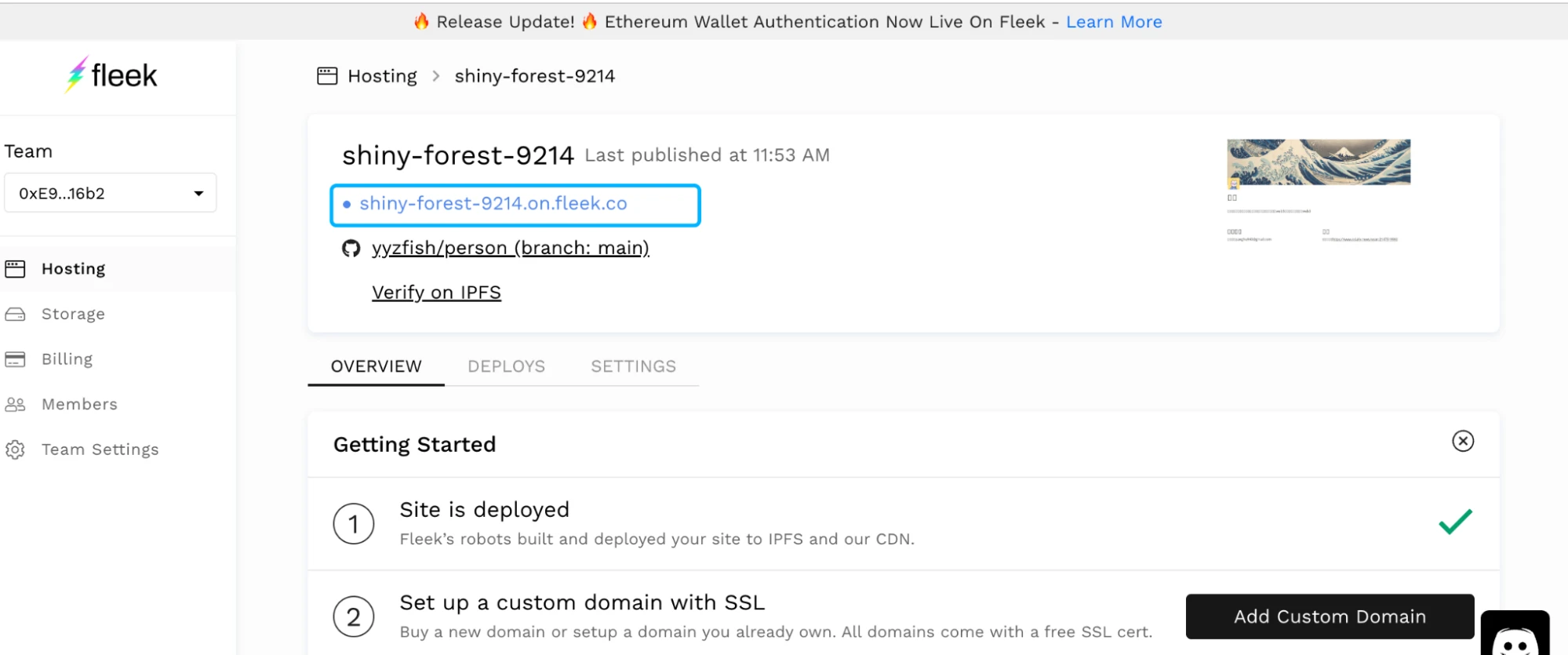Screen dimensions: 1568x655
Task: Click the green checkmark for Site is deployed
Action: (x=1456, y=522)
